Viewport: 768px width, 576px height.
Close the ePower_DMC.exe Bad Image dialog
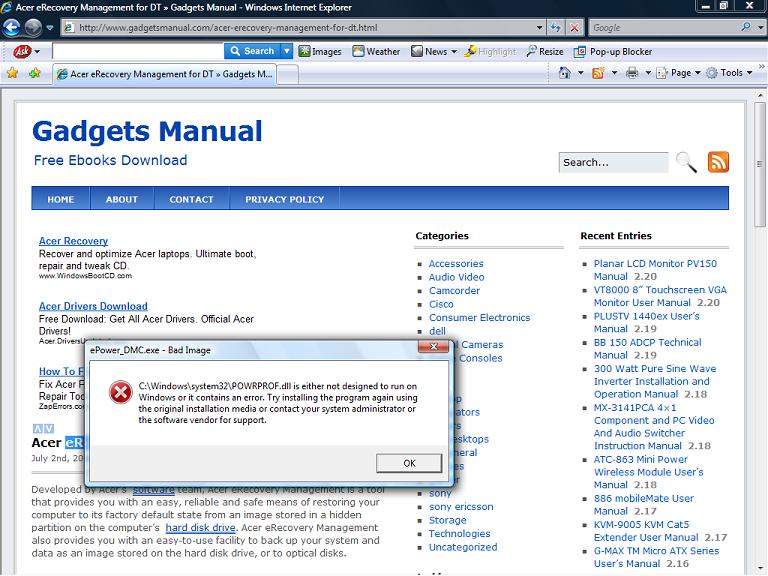(433, 346)
